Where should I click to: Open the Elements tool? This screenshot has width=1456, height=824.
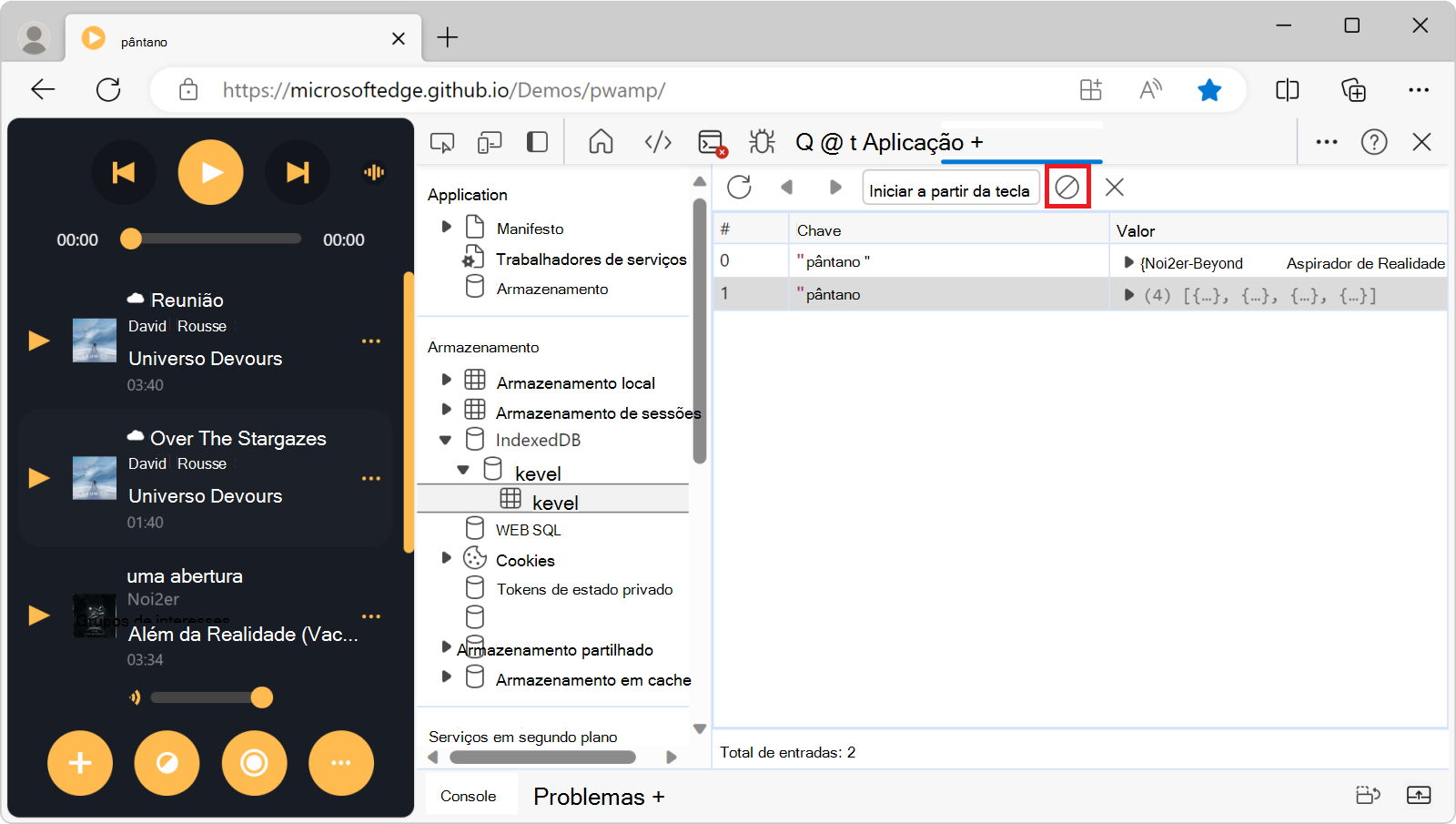(657, 142)
